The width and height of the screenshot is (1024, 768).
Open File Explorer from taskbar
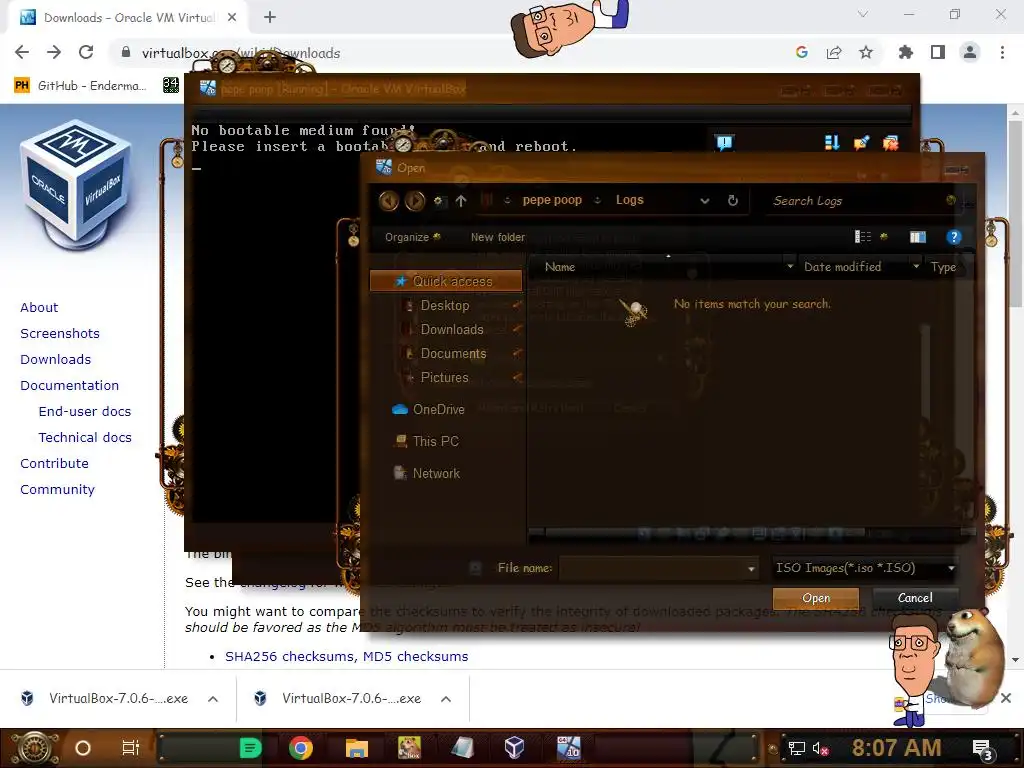coord(357,748)
